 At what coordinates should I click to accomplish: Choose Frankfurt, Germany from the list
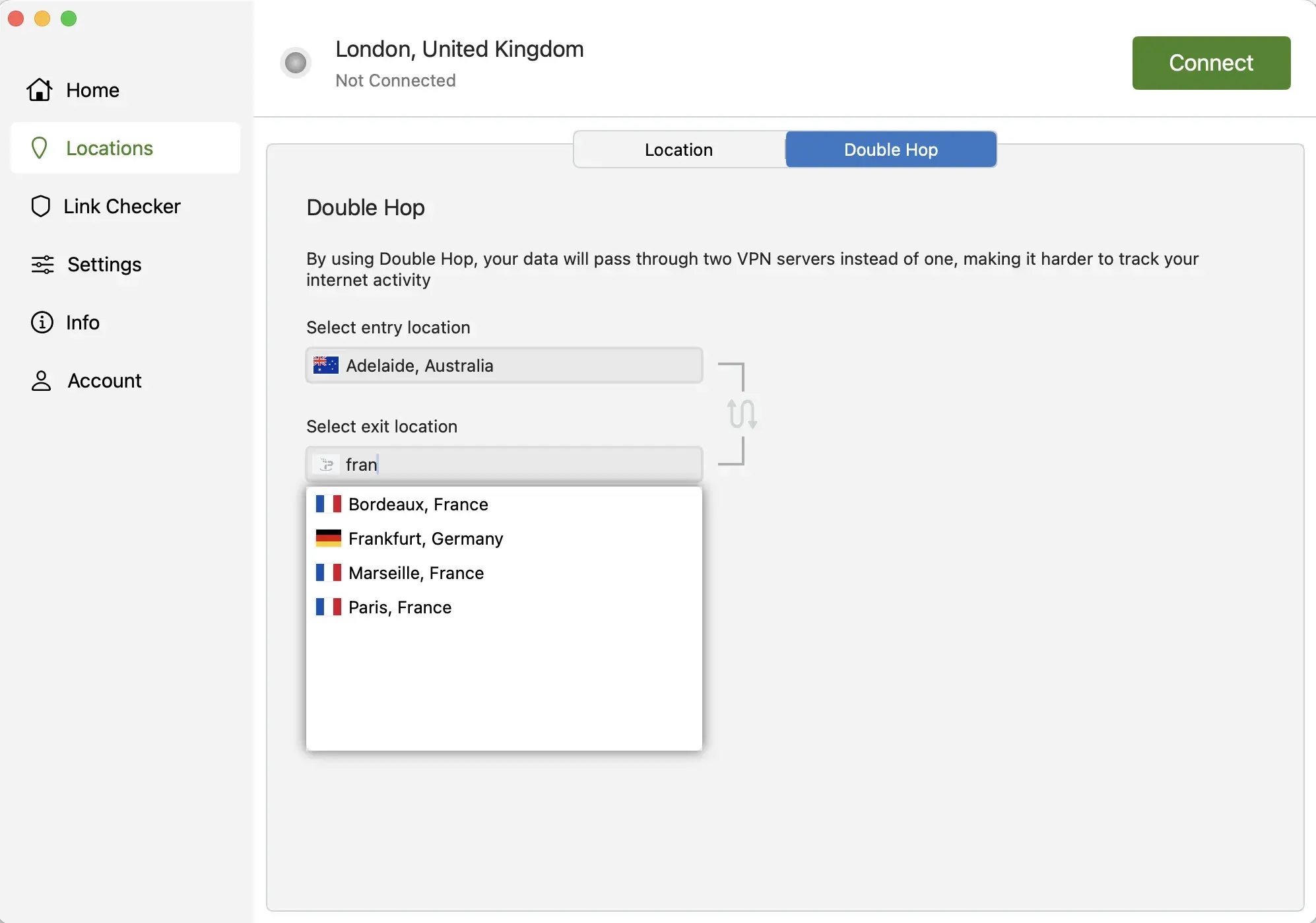(x=504, y=539)
